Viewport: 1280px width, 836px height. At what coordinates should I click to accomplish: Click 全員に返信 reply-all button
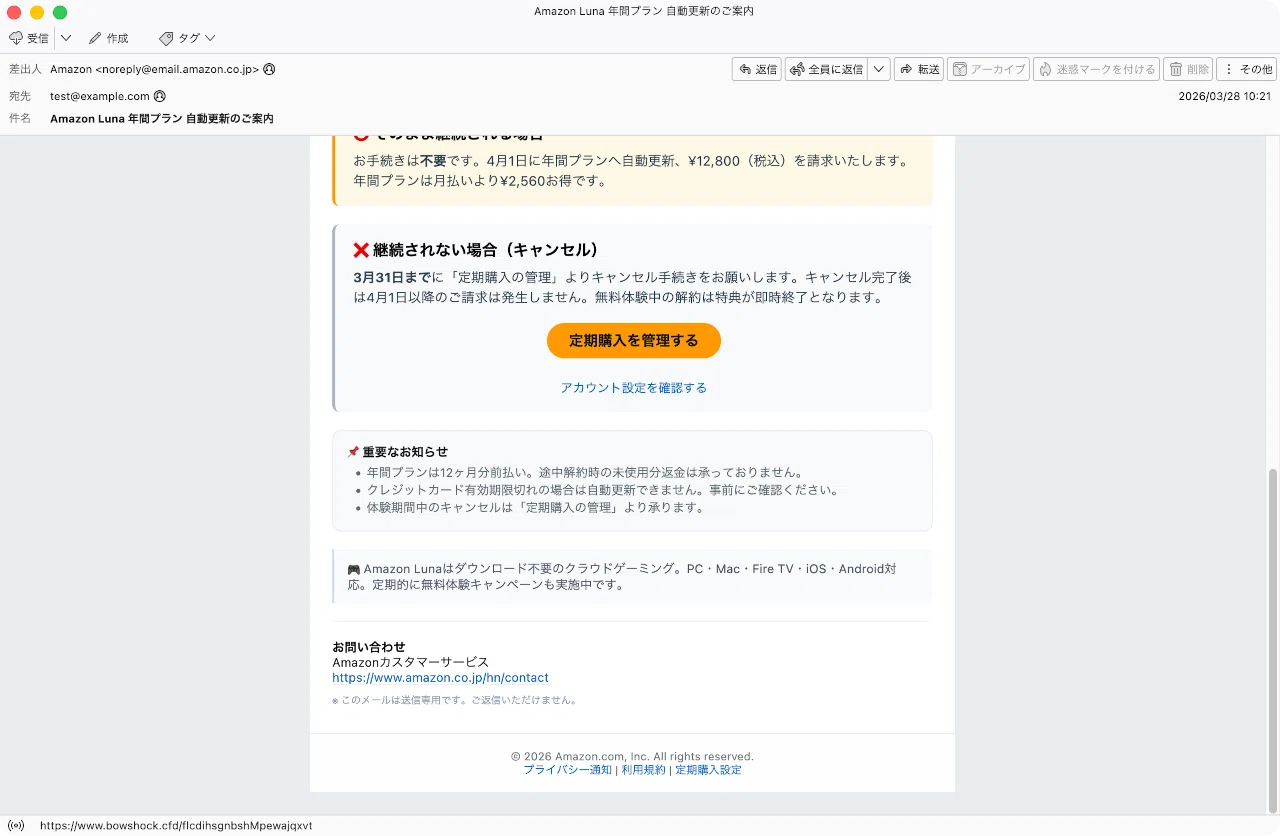[x=827, y=69]
